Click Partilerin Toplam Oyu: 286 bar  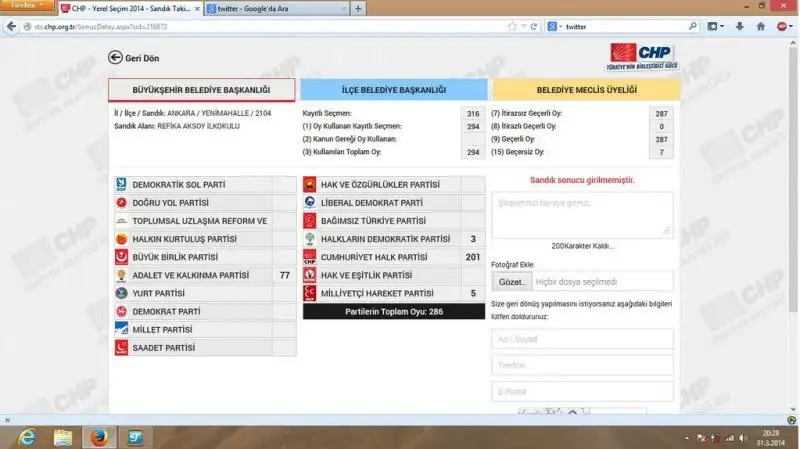394,312
